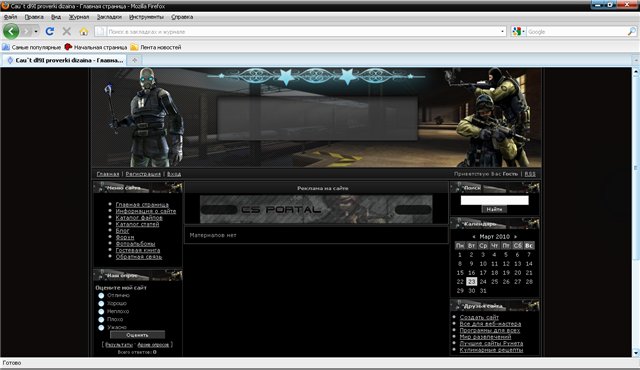Click the Найти search button
This screenshot has height=370, width=640.
tap(494, 209)
